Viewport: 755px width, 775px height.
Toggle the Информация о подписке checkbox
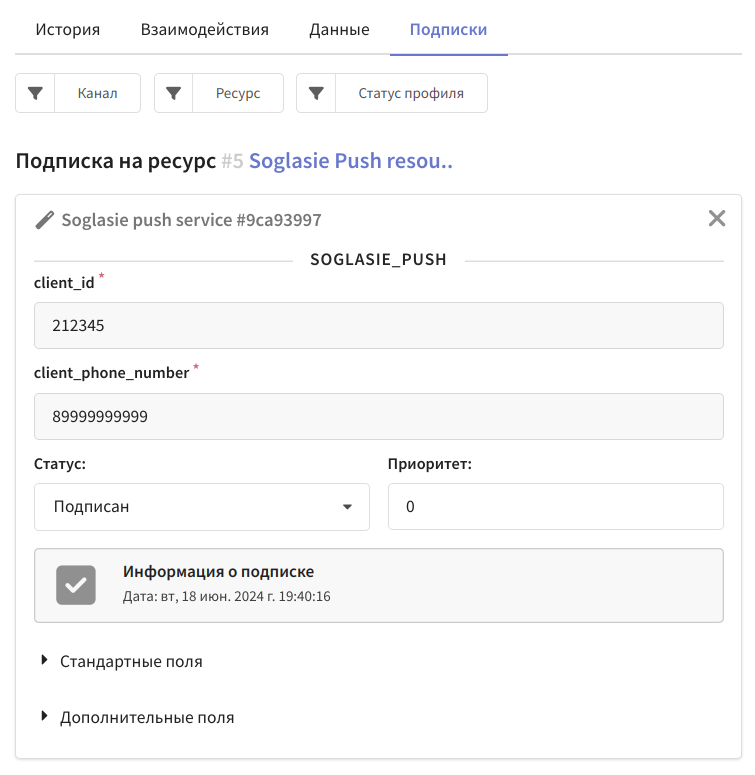(76, 585)
